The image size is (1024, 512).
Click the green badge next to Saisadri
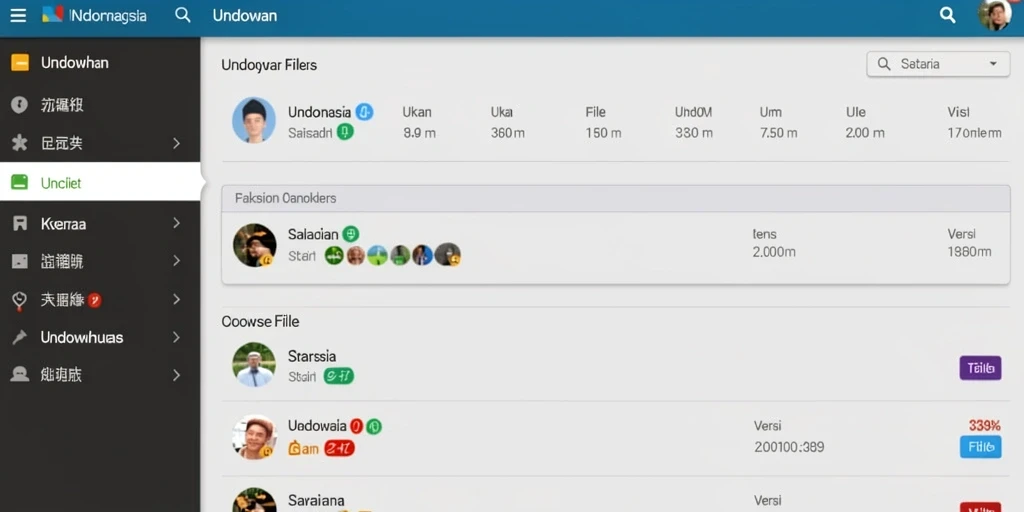tap(345, 133)
